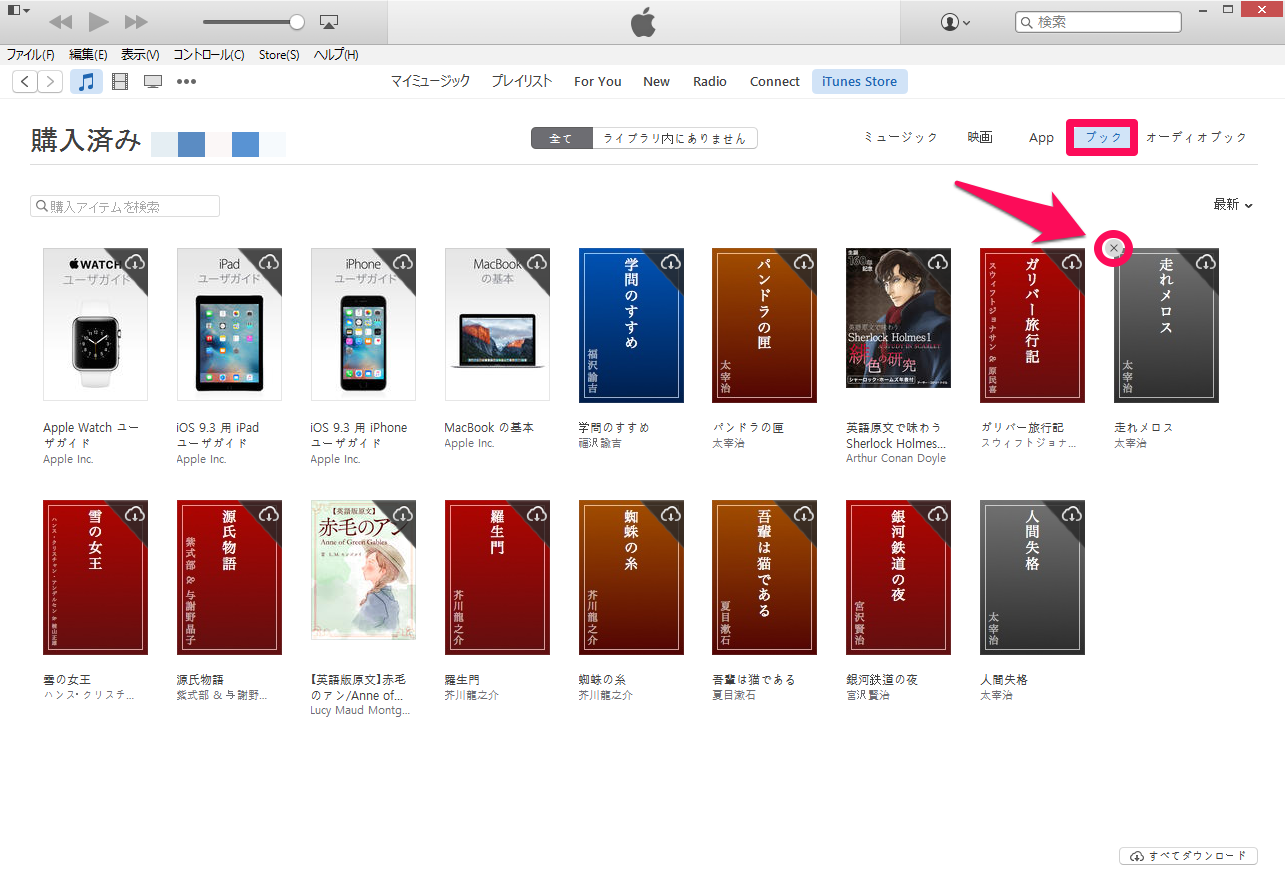Select the Music note library icon
This screenshot has height=877, width=1285.
coord(86,82)
